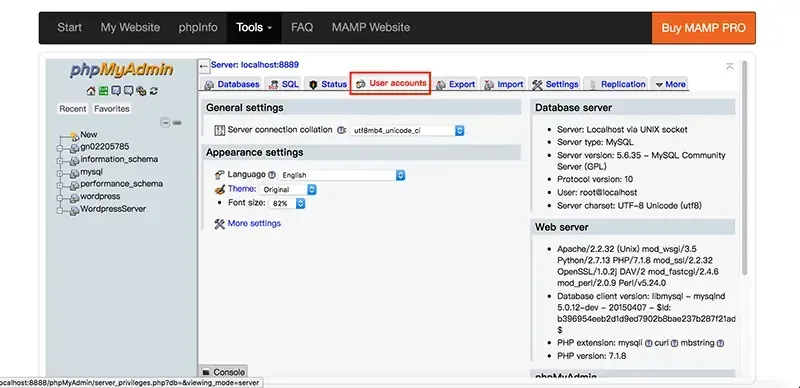Click the WordpressServer database icon
This screenshot has height=388, width=800.
74,210
